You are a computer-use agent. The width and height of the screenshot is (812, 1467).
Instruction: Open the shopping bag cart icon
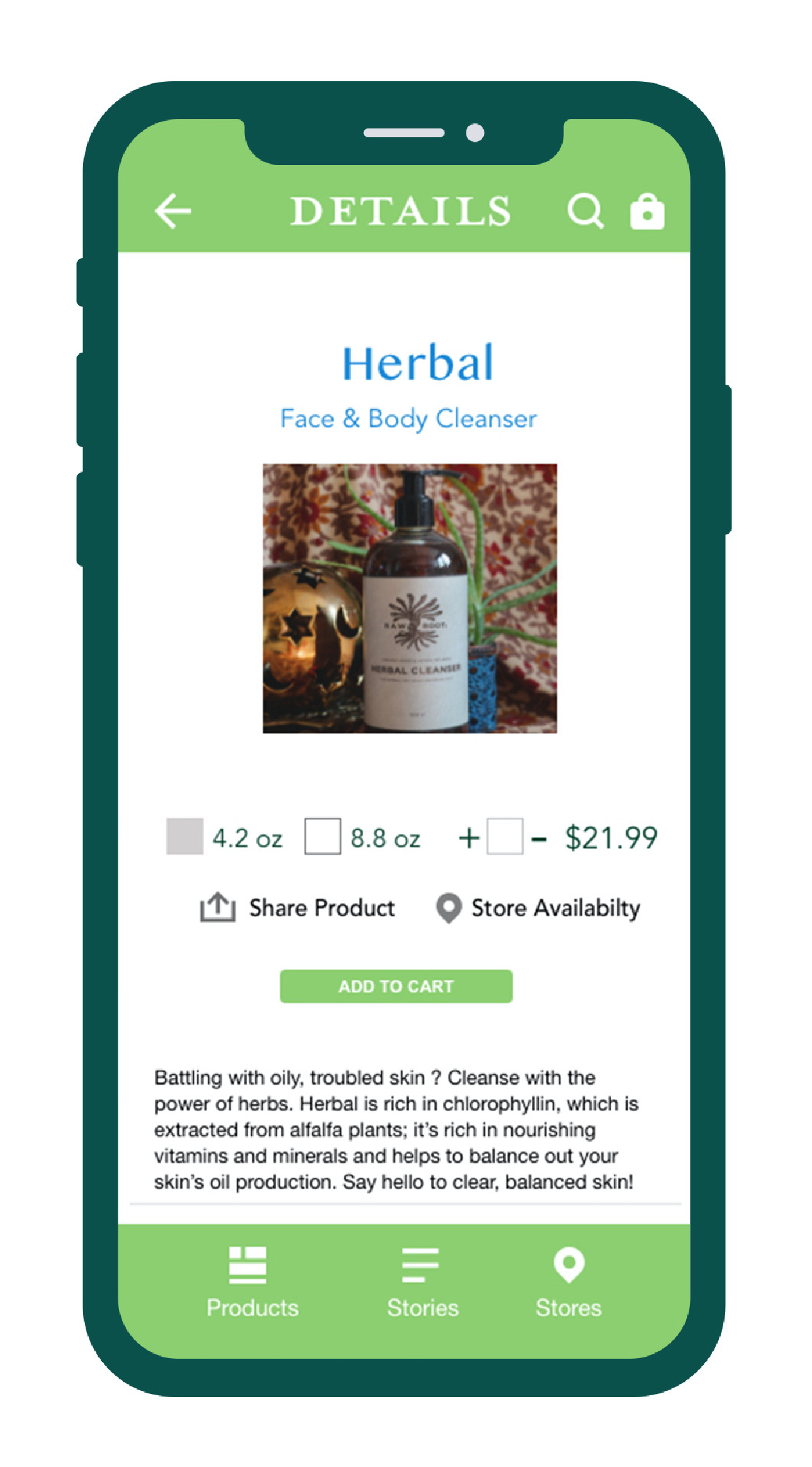(x=647, y=211)
